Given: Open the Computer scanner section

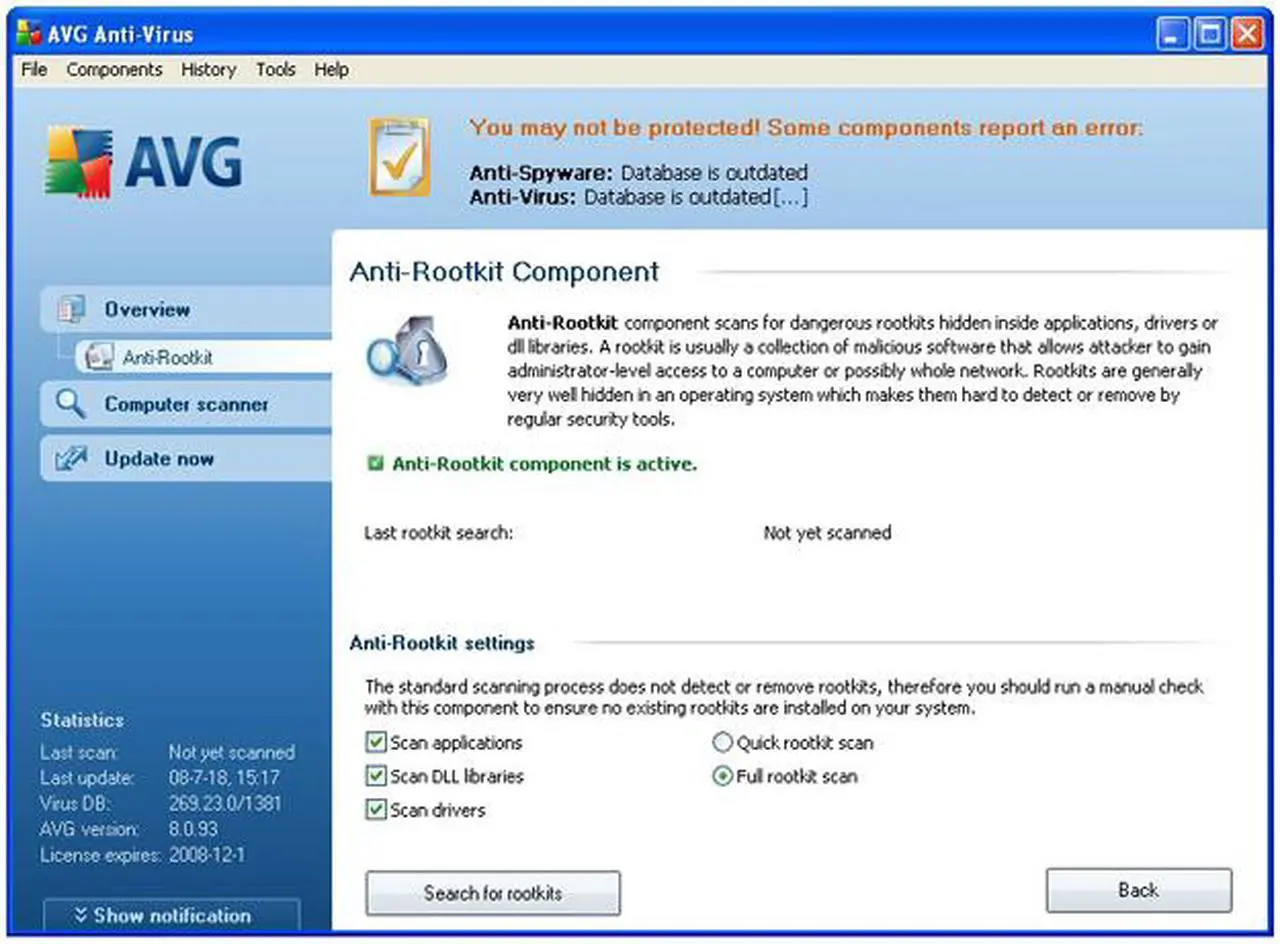Looking at the screenshot, I should tap(186, 404).
